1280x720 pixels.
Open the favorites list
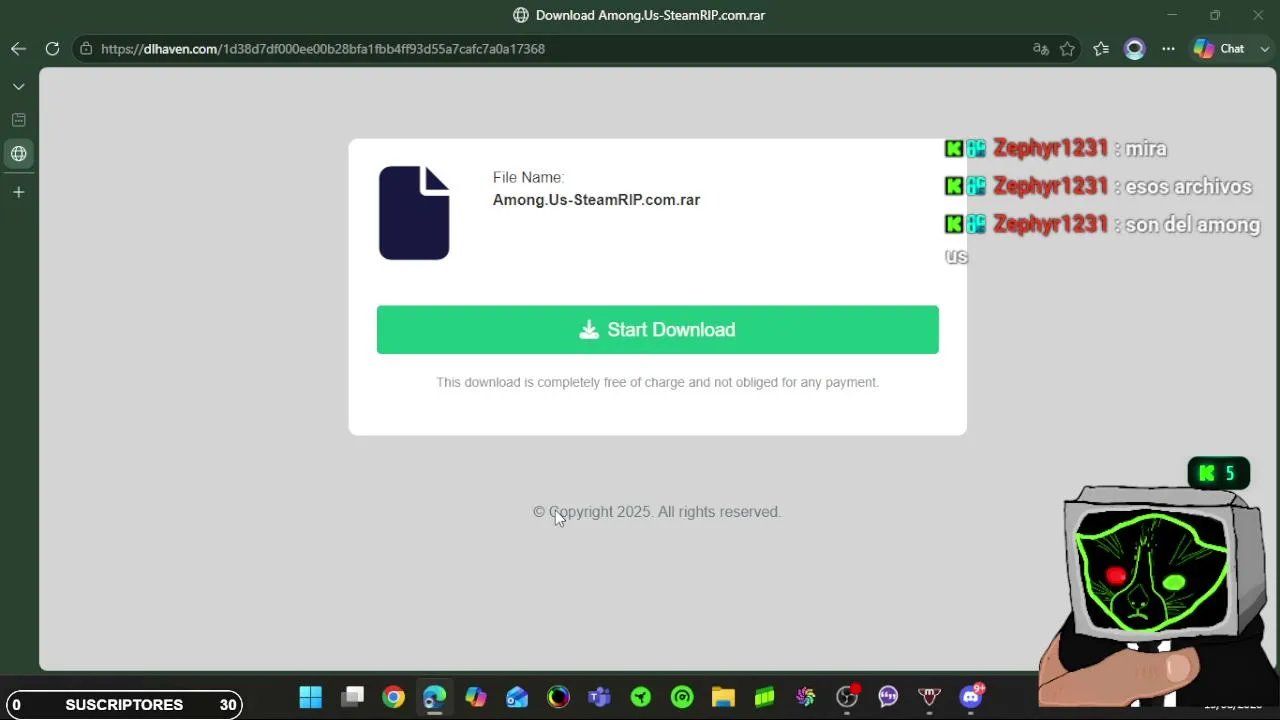(x=1101, y=49)
